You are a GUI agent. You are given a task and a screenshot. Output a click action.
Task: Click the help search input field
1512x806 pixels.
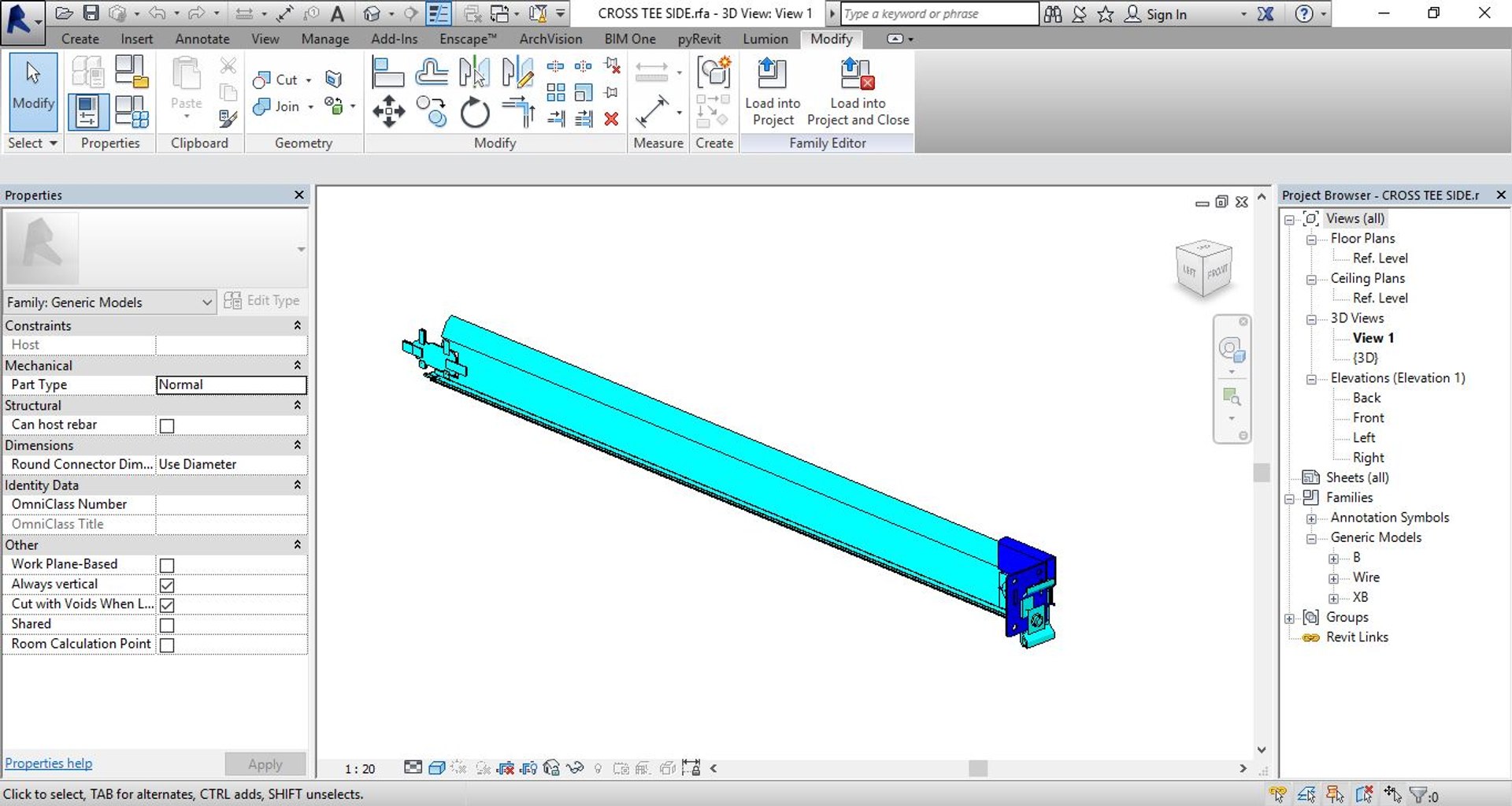pos(939,13)
